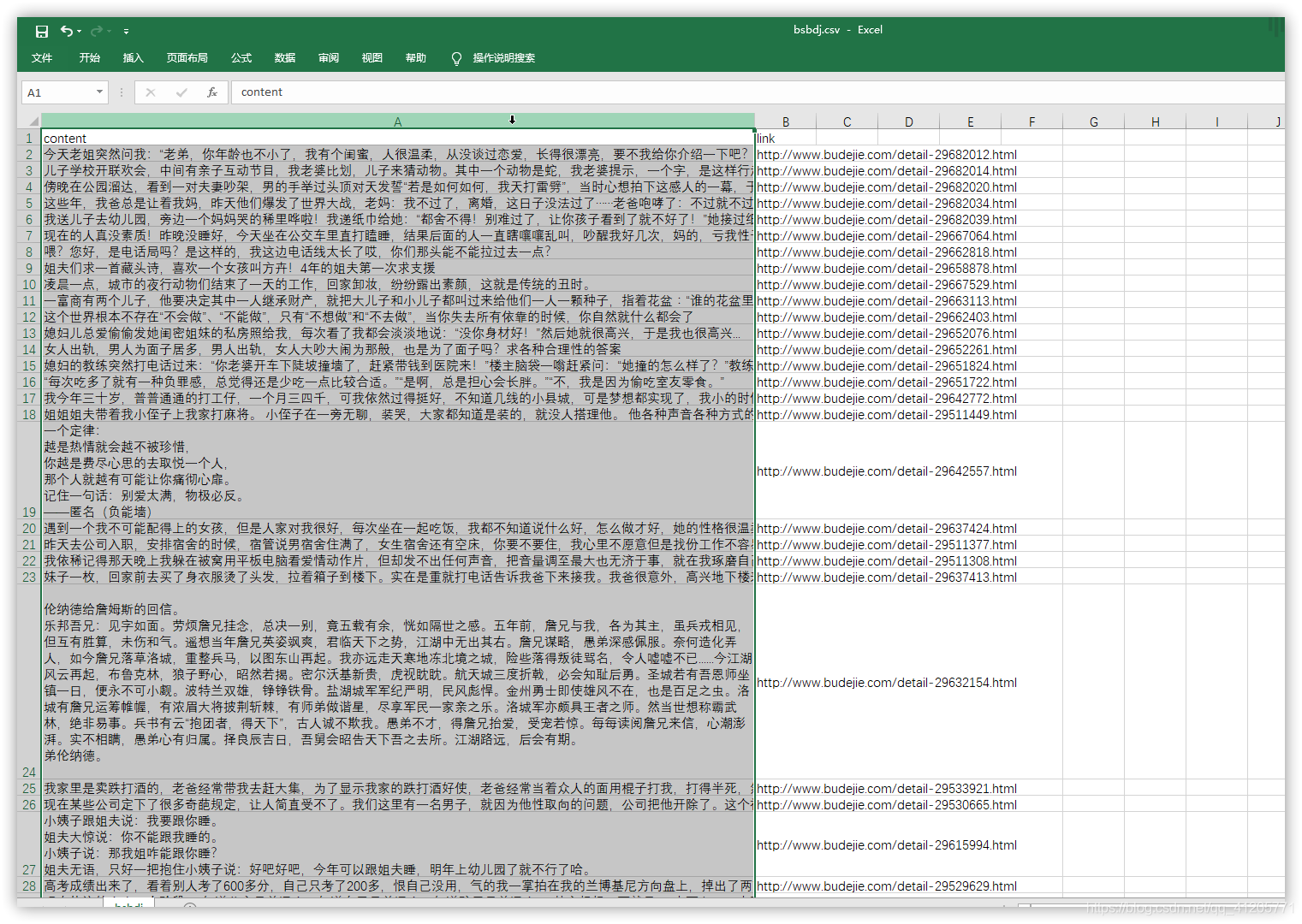The height and width of the screenshot is (924, 1302).
Task: Switch to the 数据 ribbon tab
Action: coord(285,58)
